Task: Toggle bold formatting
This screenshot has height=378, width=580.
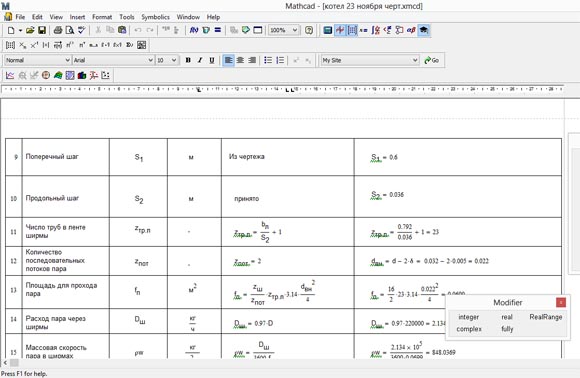Action: point(188,60)
